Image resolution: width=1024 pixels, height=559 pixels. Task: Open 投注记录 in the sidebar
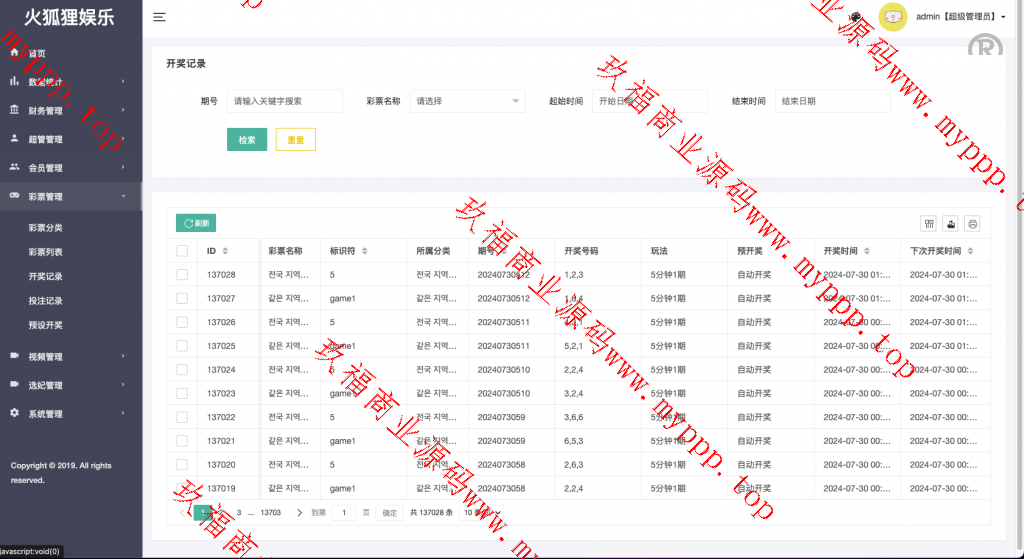click(46, 301)
